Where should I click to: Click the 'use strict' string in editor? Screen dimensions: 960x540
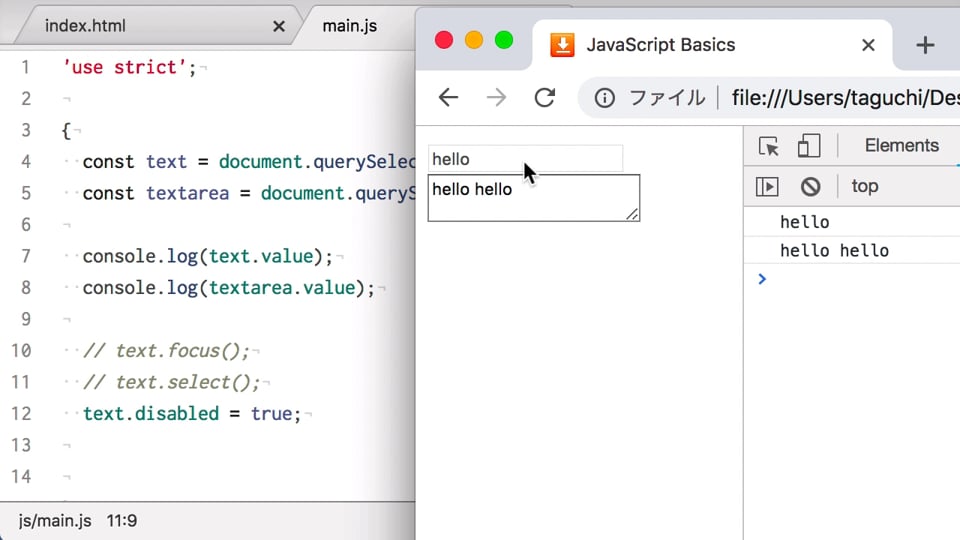point(124,67)
